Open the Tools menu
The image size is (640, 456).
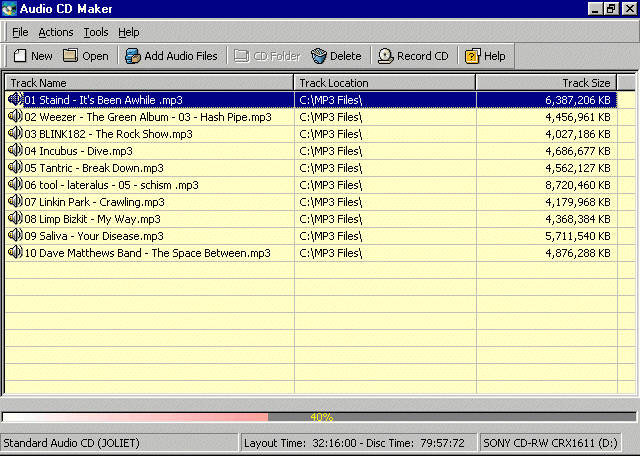96,32
